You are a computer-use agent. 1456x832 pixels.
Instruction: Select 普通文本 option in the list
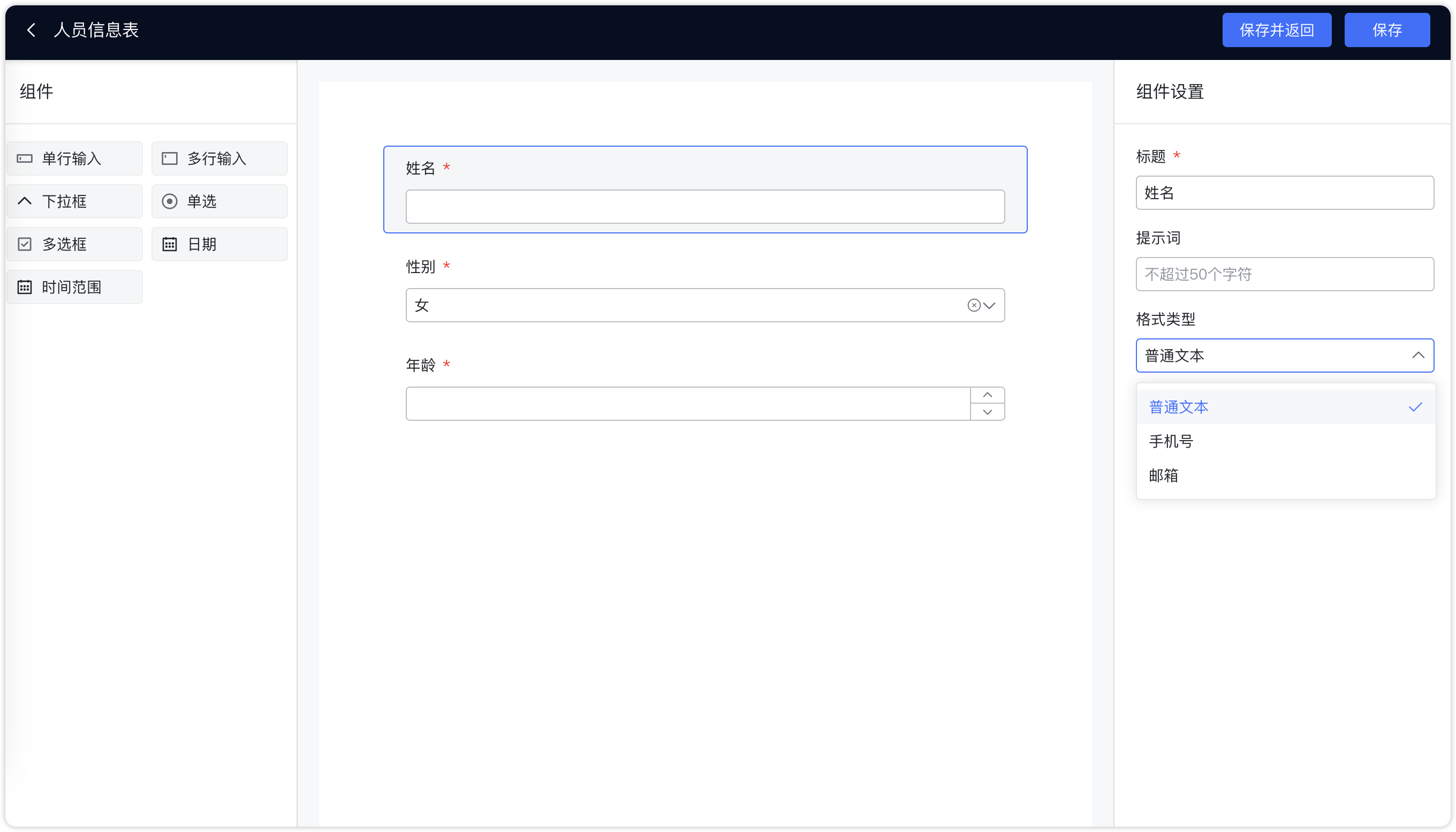click(1285, 407)
